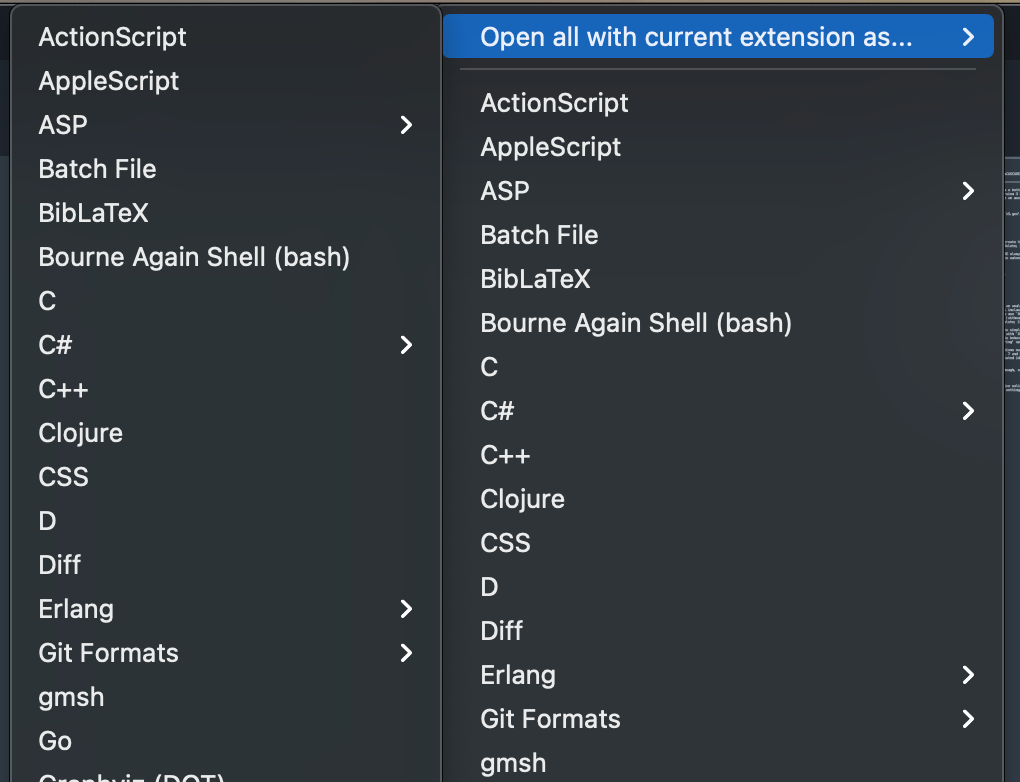The width and height of the screenshot is (1020, 782).
Task: Expand the Erlang arrow in the main syntax list
Action: [406, 609]
